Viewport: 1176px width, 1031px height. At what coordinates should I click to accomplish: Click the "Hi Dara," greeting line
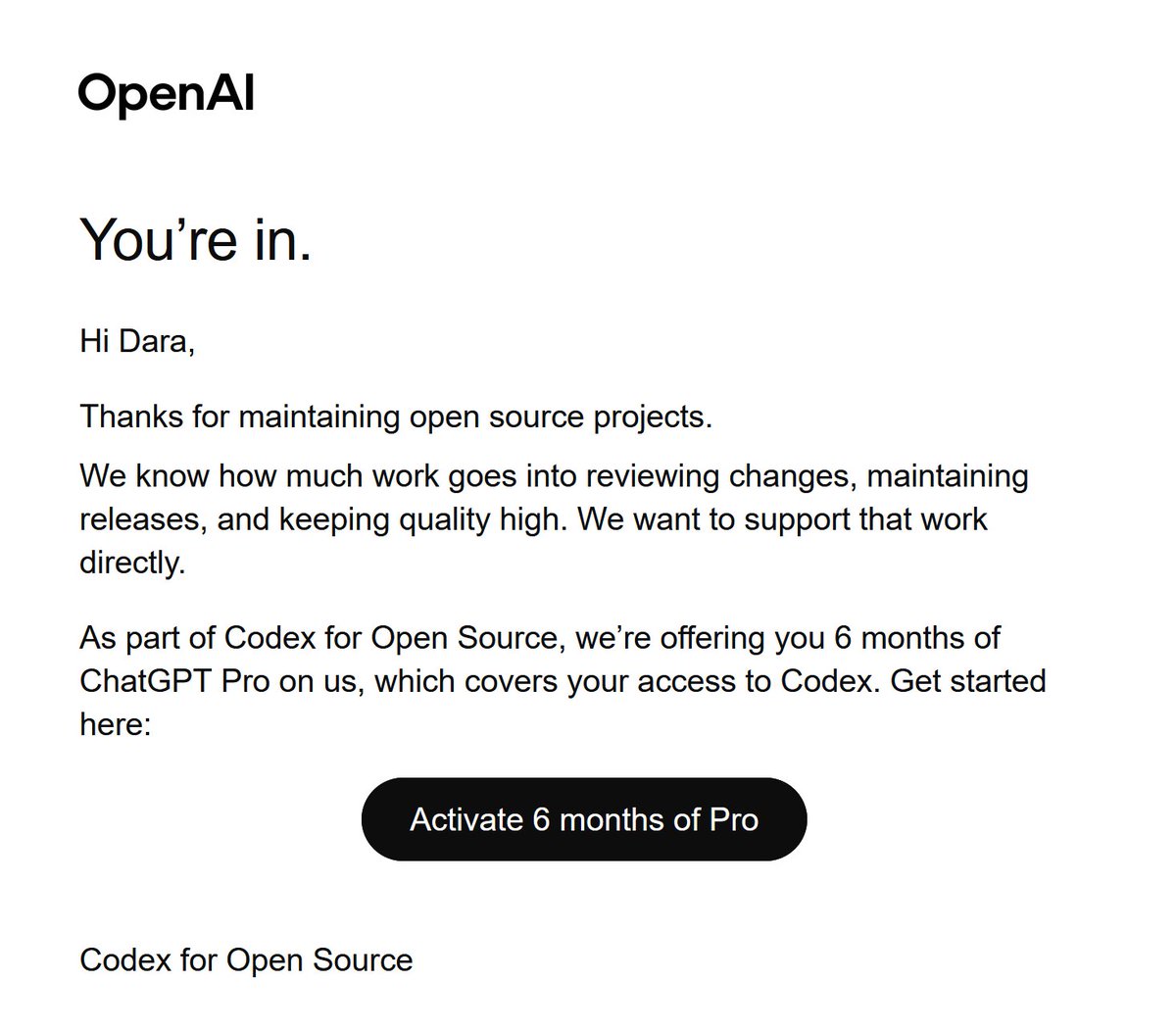tap(137, 341)
